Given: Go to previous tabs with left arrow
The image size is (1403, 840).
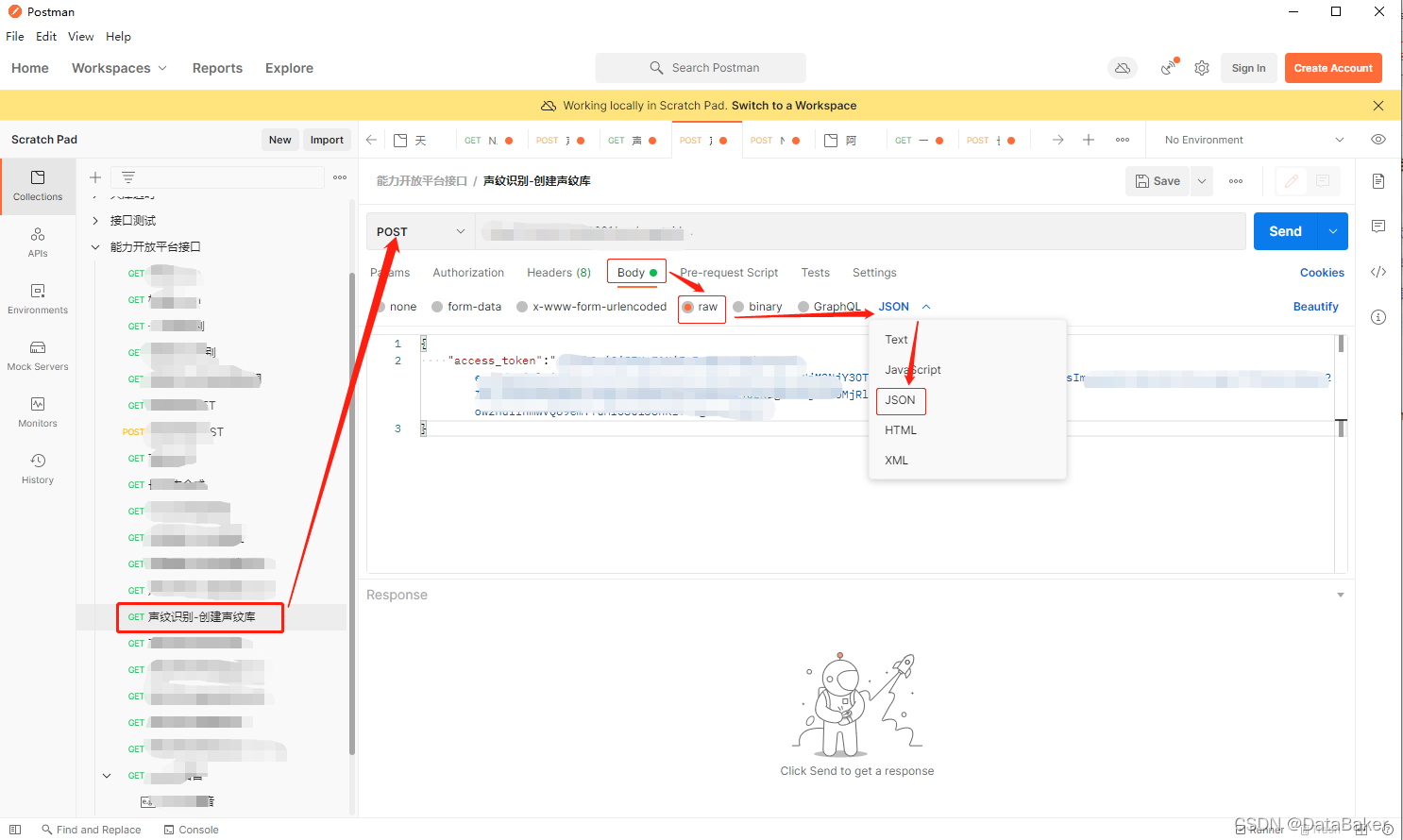Looking at the screenshot, I should [x=372, y=140].
